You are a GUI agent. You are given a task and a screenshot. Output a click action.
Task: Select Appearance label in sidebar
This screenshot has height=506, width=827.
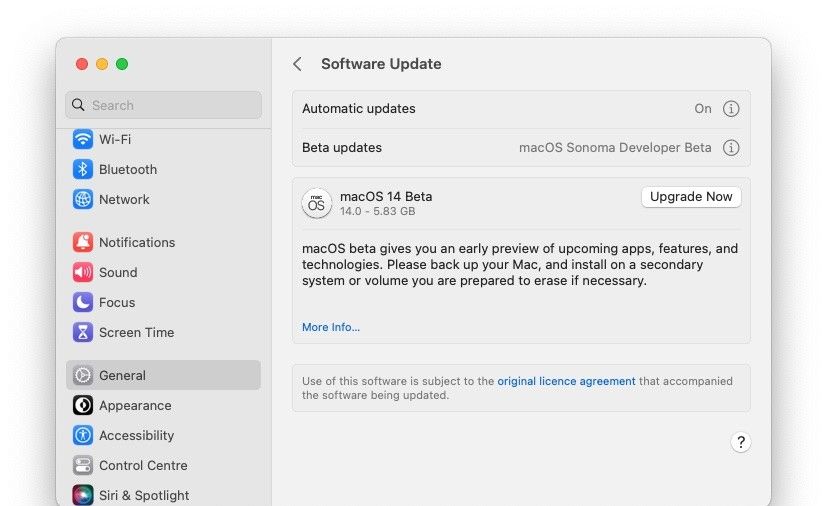[135, 405]
